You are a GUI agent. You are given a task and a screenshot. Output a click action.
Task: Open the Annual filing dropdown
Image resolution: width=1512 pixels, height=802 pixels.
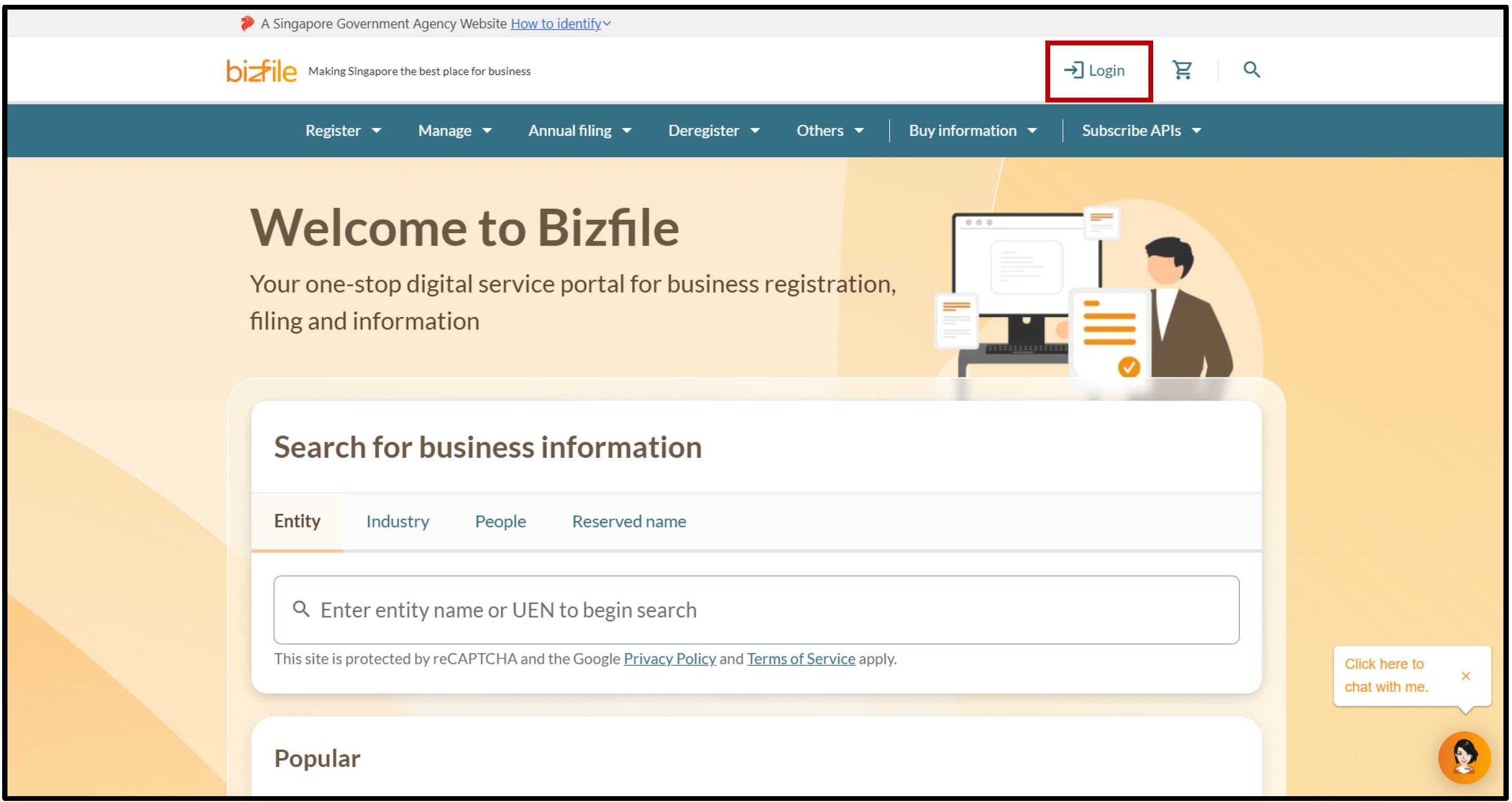click(579, 130)
